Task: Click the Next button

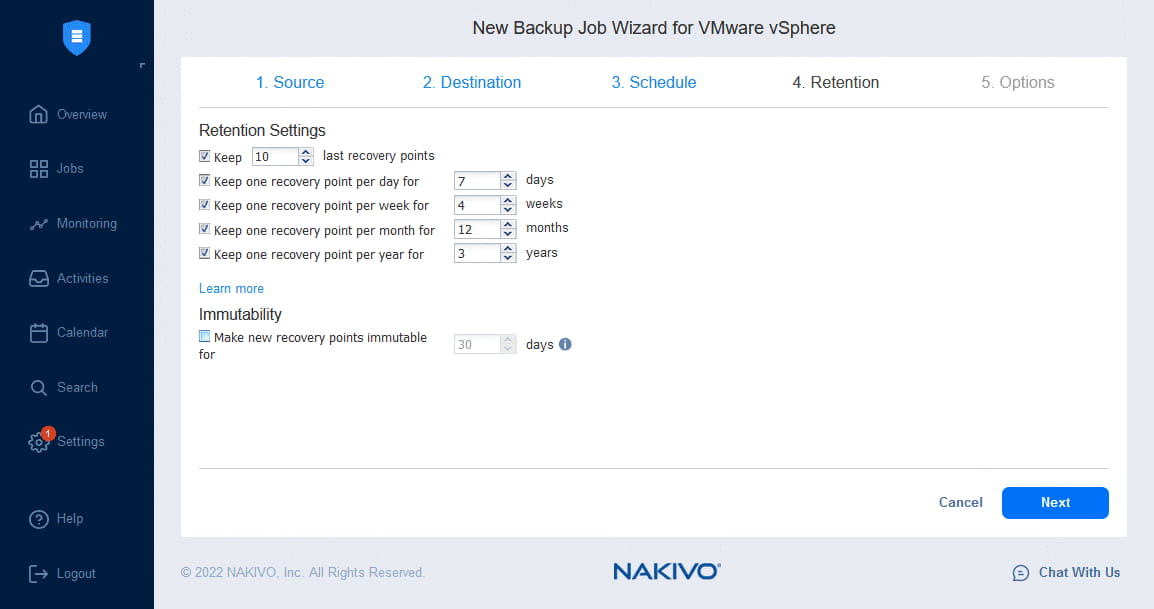Action: (1055, 502)
